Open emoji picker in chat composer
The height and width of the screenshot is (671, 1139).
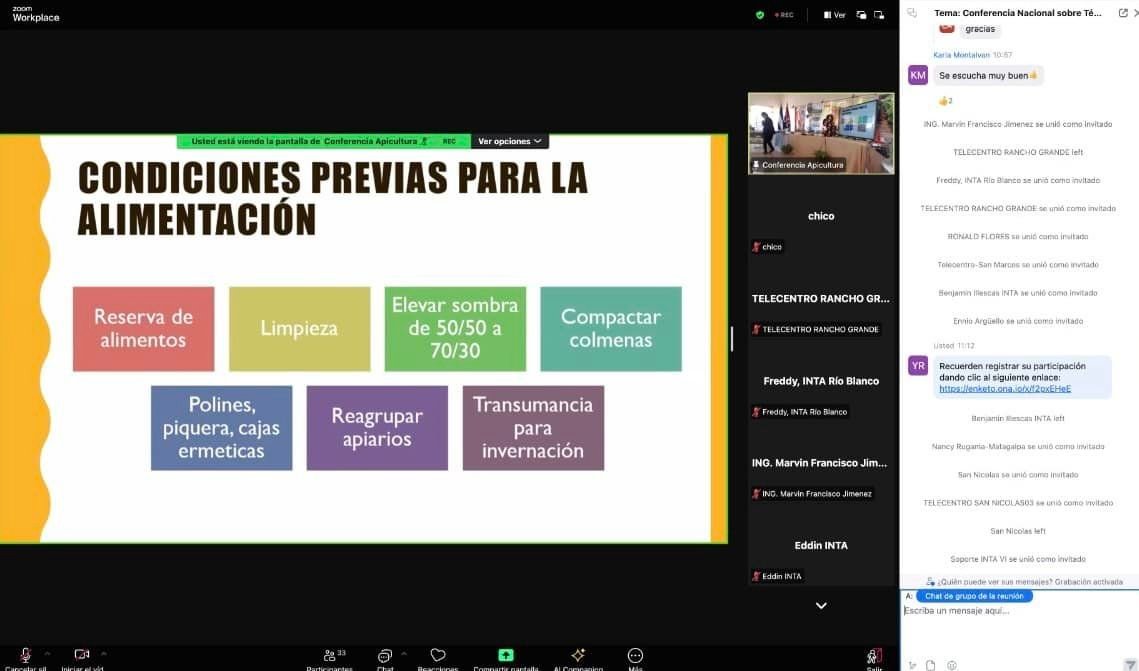click(950, 665)
